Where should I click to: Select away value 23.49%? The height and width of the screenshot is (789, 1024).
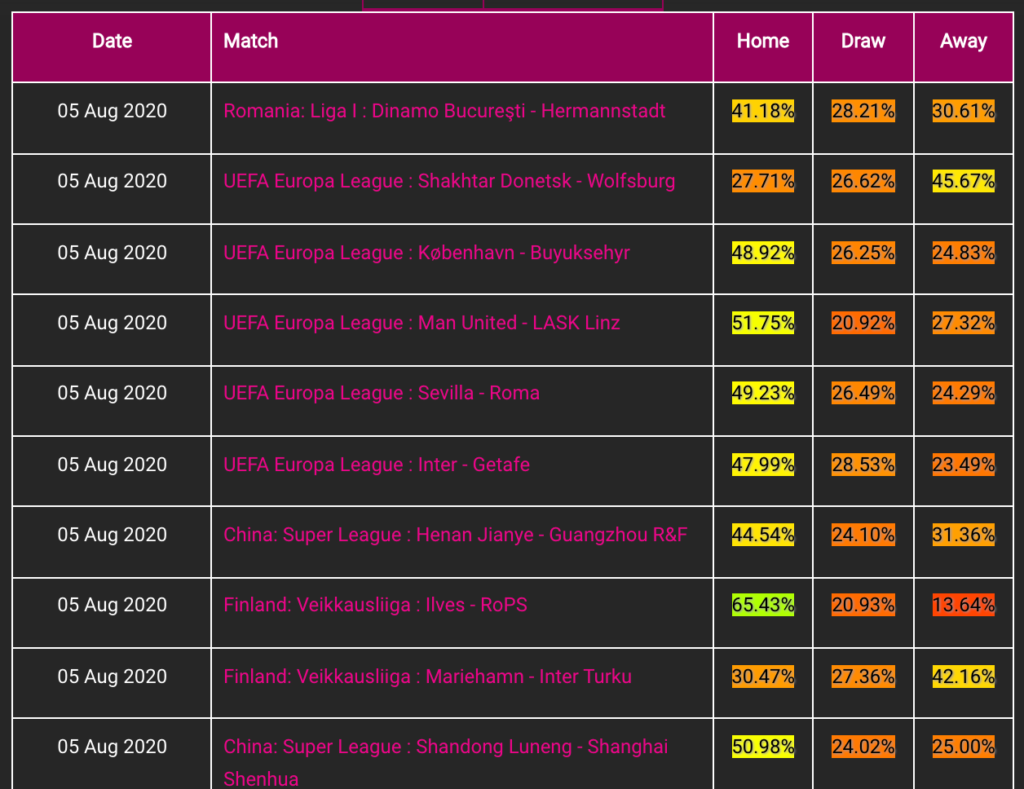pyautogui.click(x=963, y=464)
